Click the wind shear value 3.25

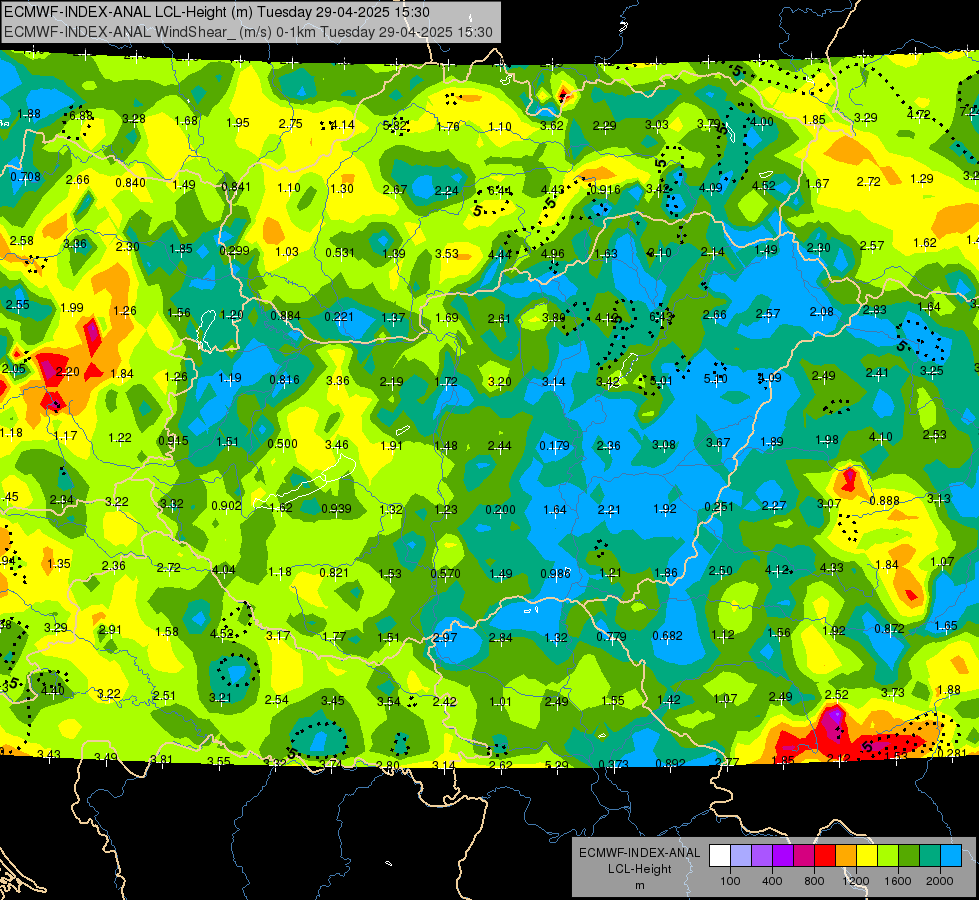[x=932, y=370]
